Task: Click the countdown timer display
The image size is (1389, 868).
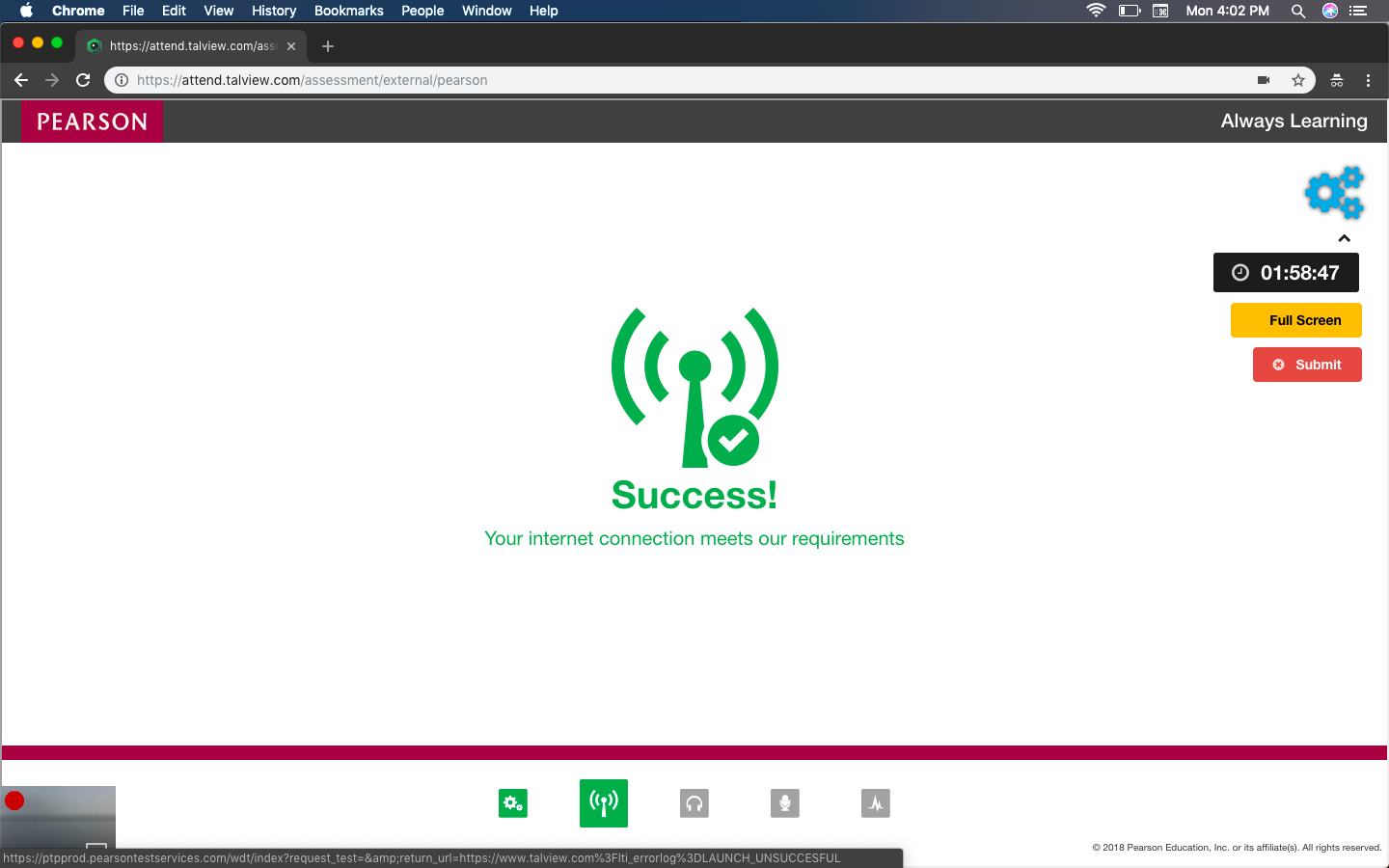Action: [x=1286, y=273]
